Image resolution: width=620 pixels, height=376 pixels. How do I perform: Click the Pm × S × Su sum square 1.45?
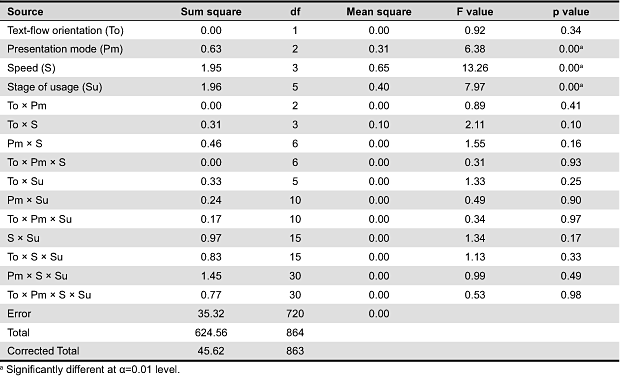pyautogui.click(x=211, y=276)
